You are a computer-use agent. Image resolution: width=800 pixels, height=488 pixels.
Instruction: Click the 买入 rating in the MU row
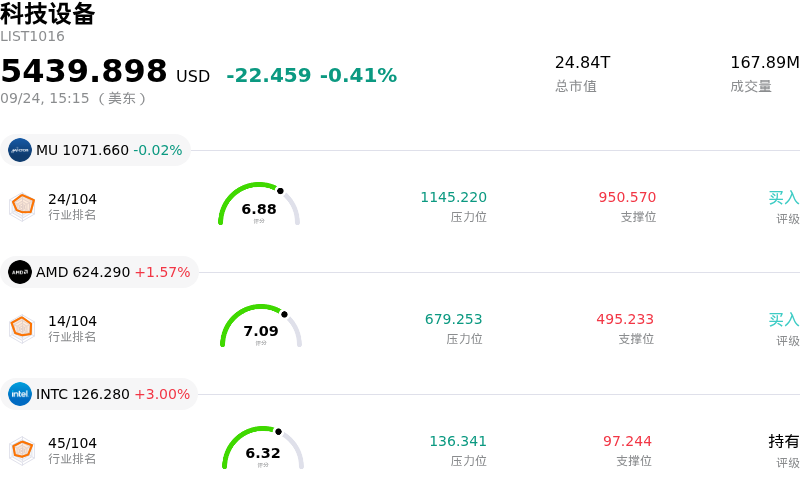pyautogui.click(x=784, y=198)
